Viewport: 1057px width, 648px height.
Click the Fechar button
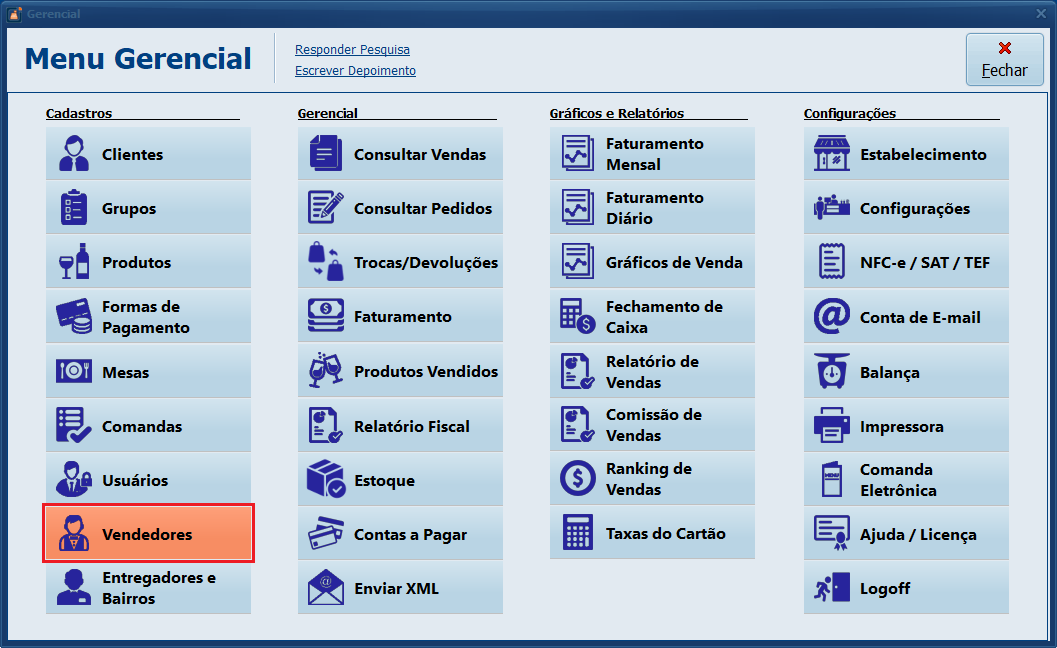[x=1004, y=60]
